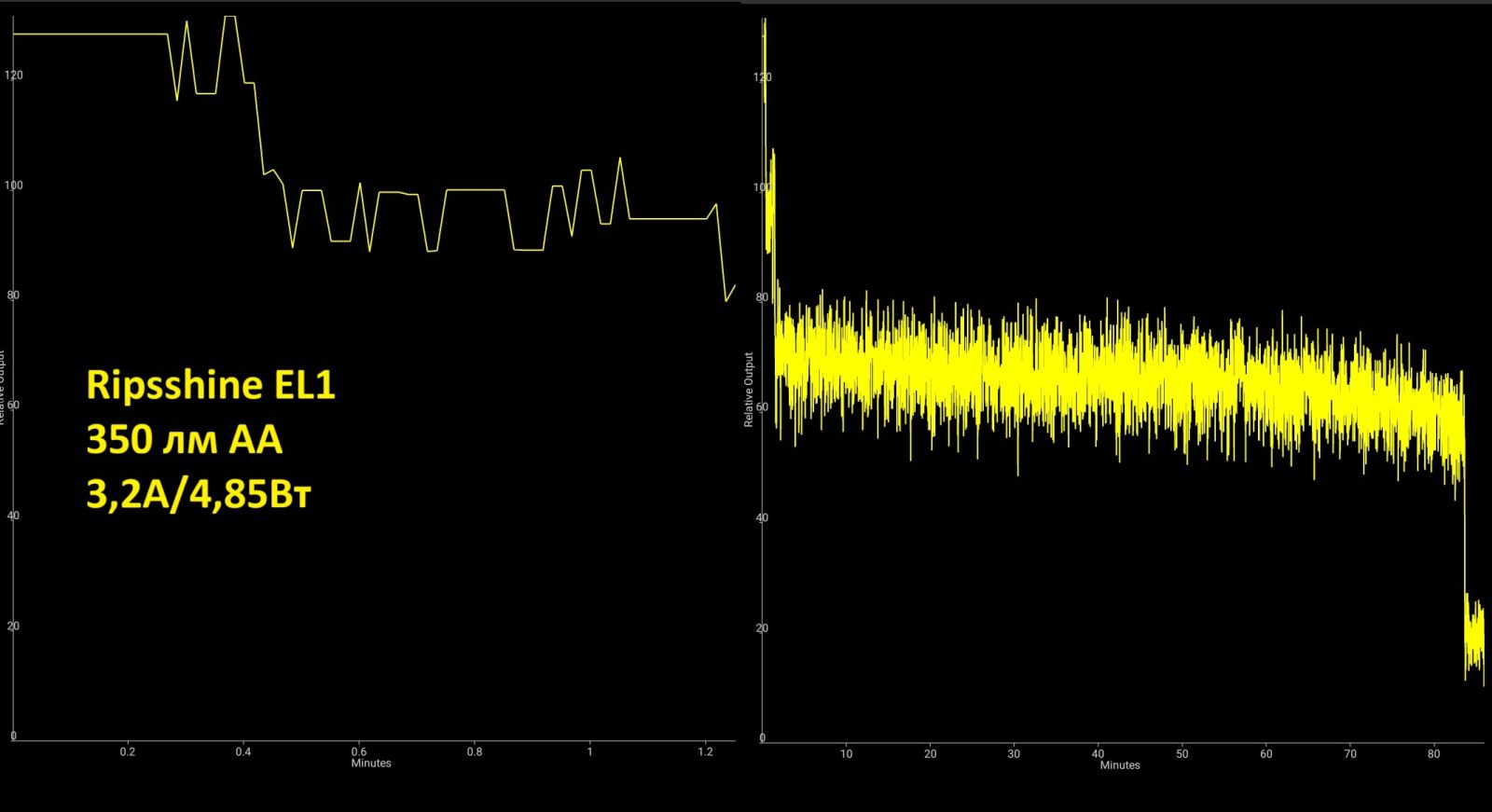Screen dimensions: 1492x812
Task: Select the 0.6 tick on left chart's x-axis
Action: pos(359,751)
